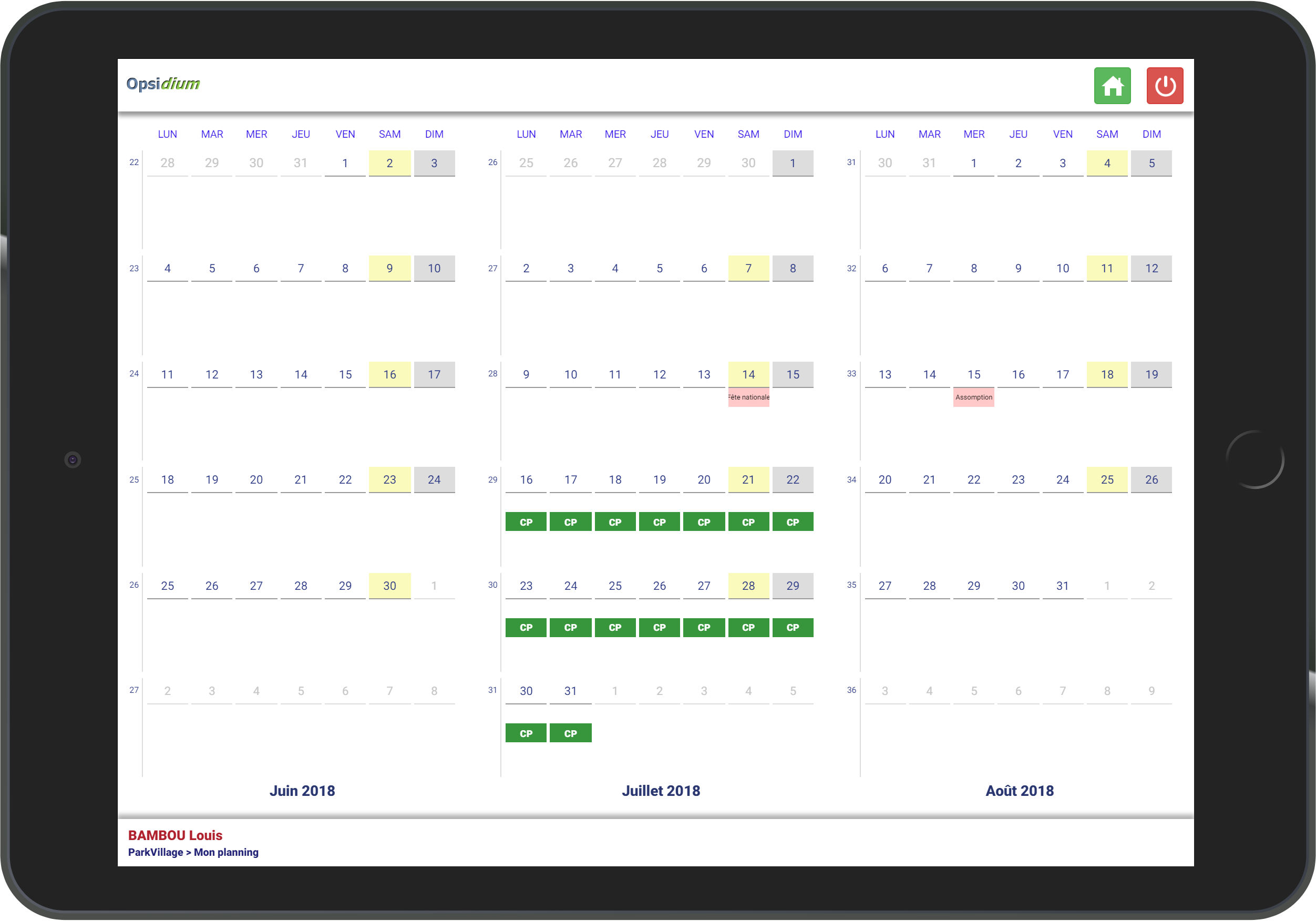Click the Juin 2018 month title
Viewport: 1316px width, 921px height.
pyautogui.click(x=302, y=791)
